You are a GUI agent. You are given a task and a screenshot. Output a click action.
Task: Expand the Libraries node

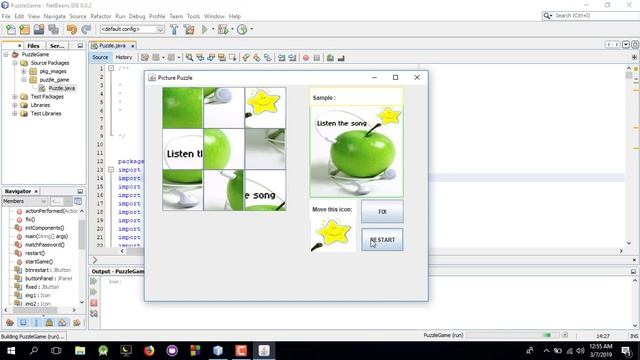[x=15, y=105]
